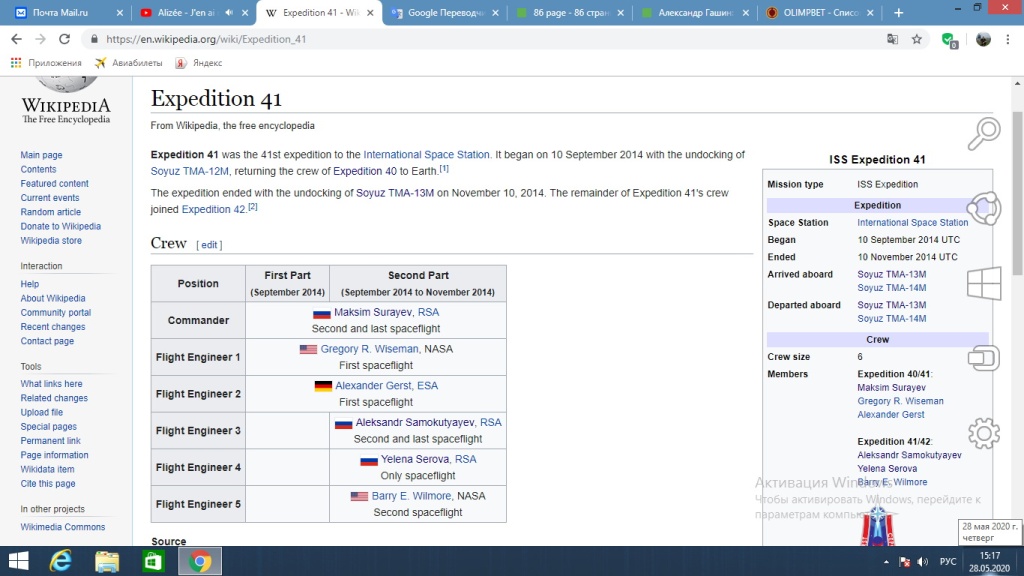Go back with the browser back arrow
This screenshot has height=576, width=1024.
click(16, 39)
